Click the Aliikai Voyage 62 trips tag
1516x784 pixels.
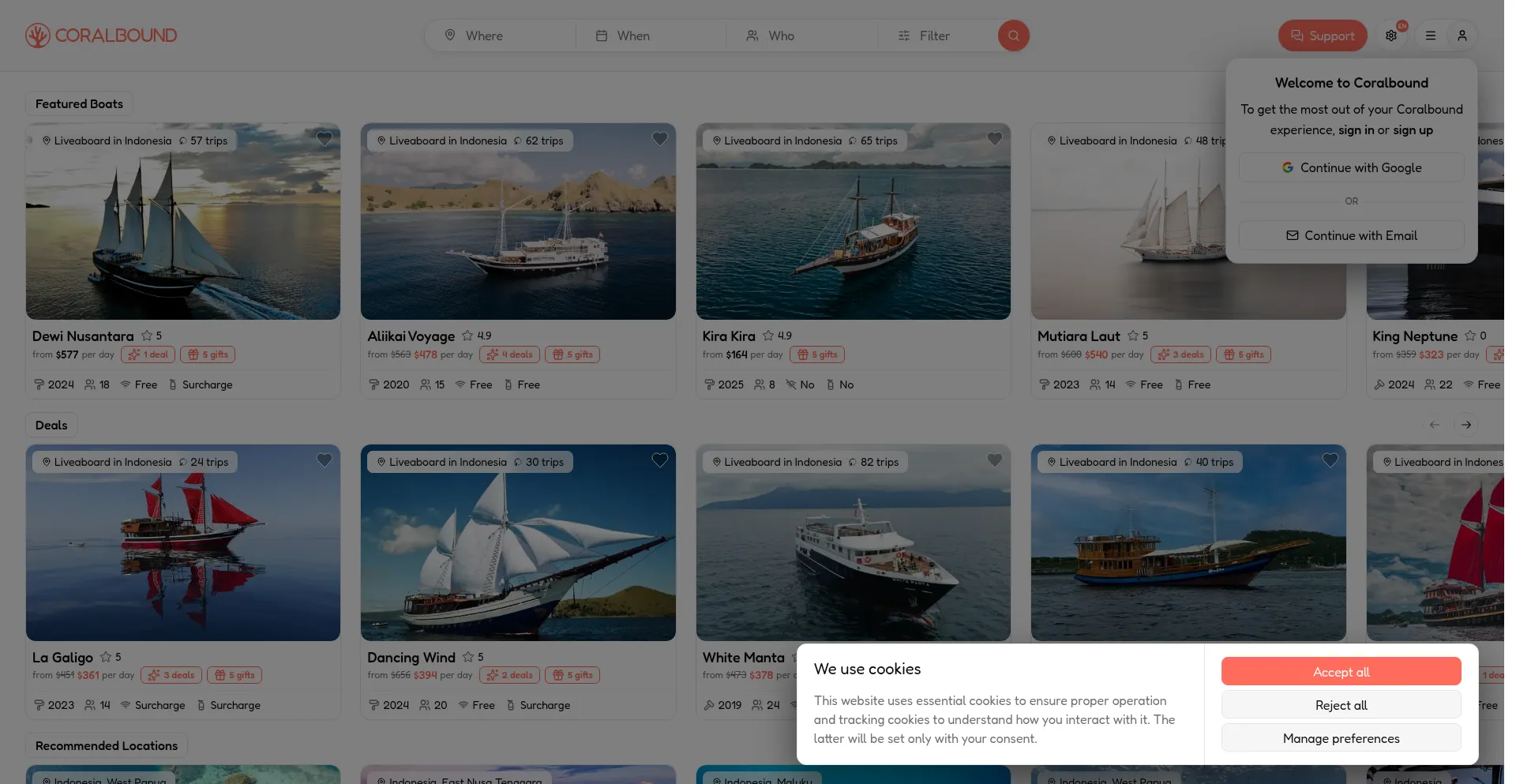539,141
